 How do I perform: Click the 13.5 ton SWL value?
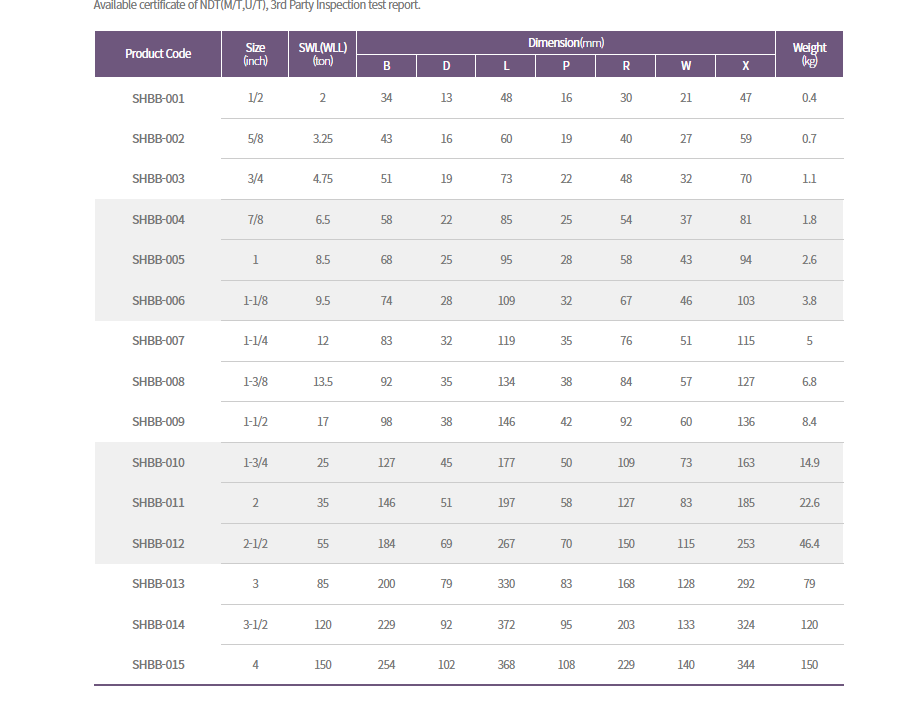coord(322,382)
